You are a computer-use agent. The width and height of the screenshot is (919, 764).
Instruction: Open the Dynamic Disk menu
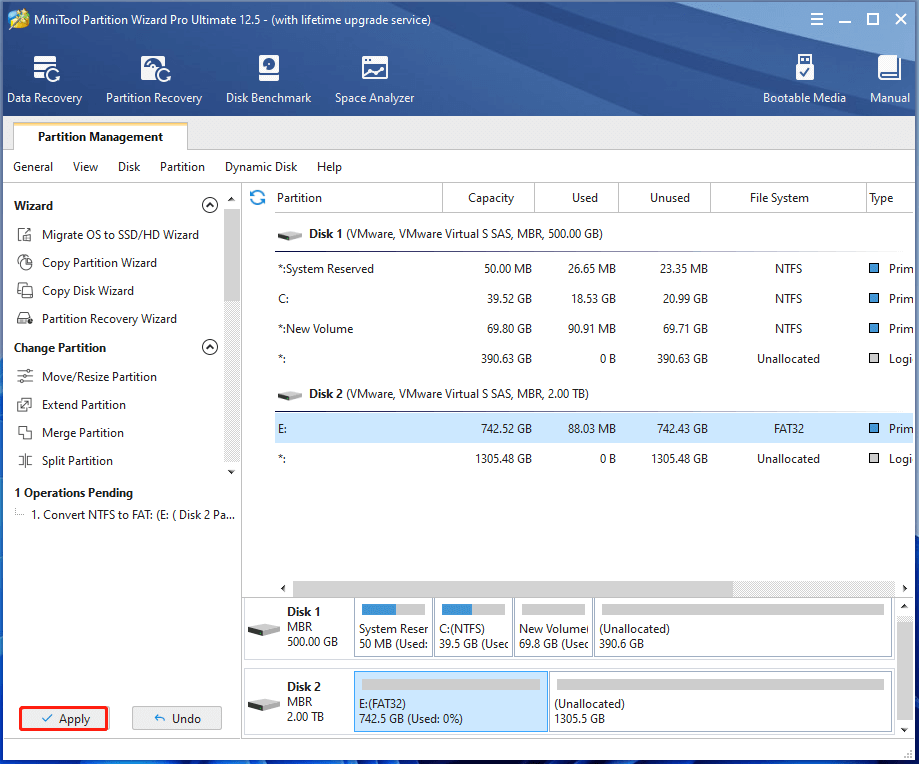pyautogui.click(x=261, y=167)
